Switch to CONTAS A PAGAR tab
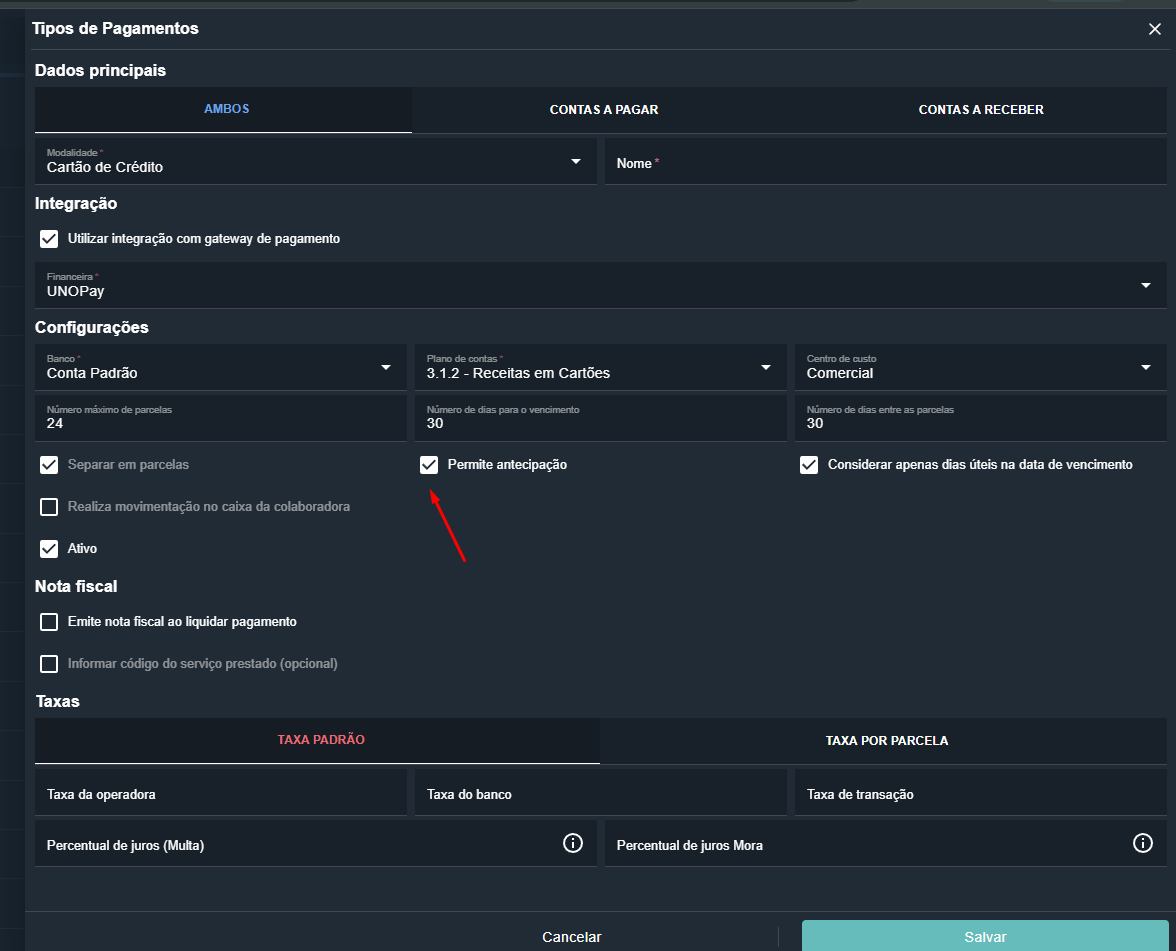The height and width of the screenshot is (951, 1176). point(604,110)
